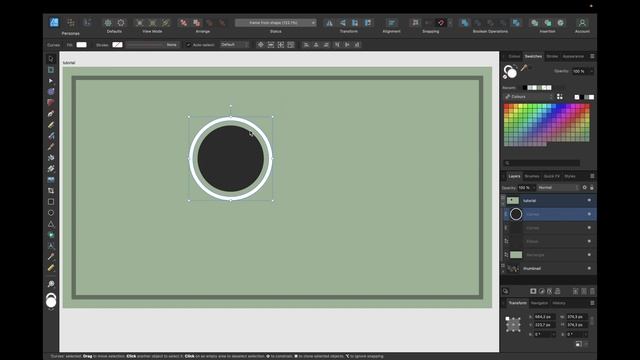Open the Alignment options icon
Viewport: 640px width, 360px height.
pyautogui.click(x=391, y=23)
